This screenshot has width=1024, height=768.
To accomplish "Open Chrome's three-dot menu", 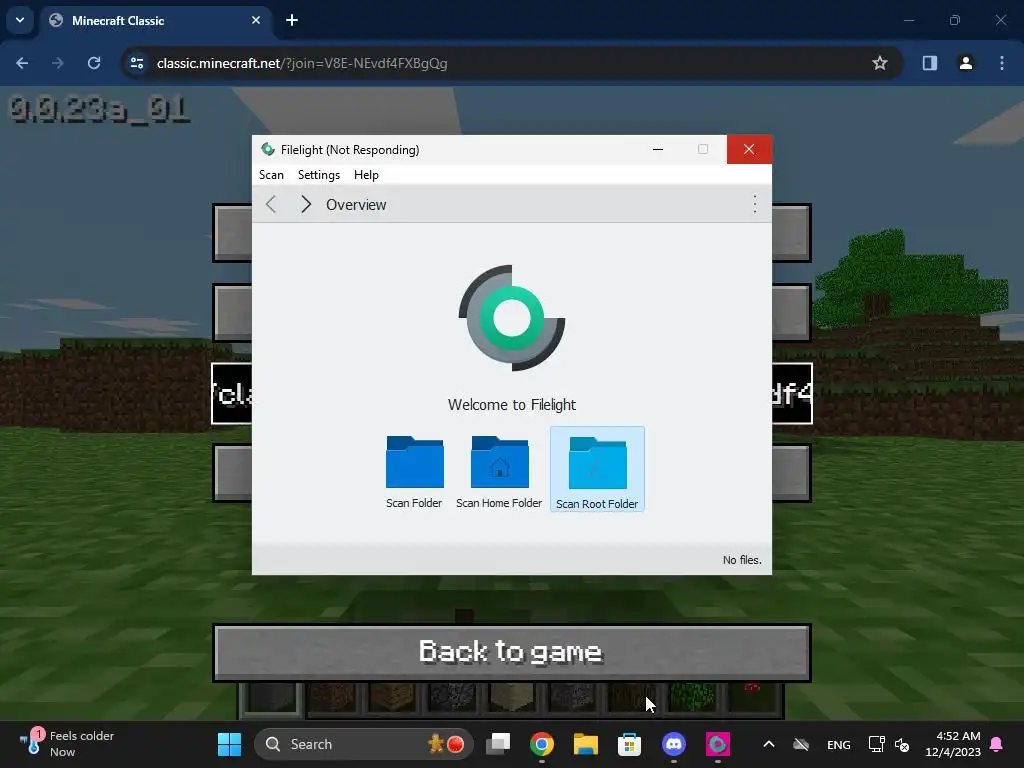I will pyautogui.click(x=1002, y=63).
